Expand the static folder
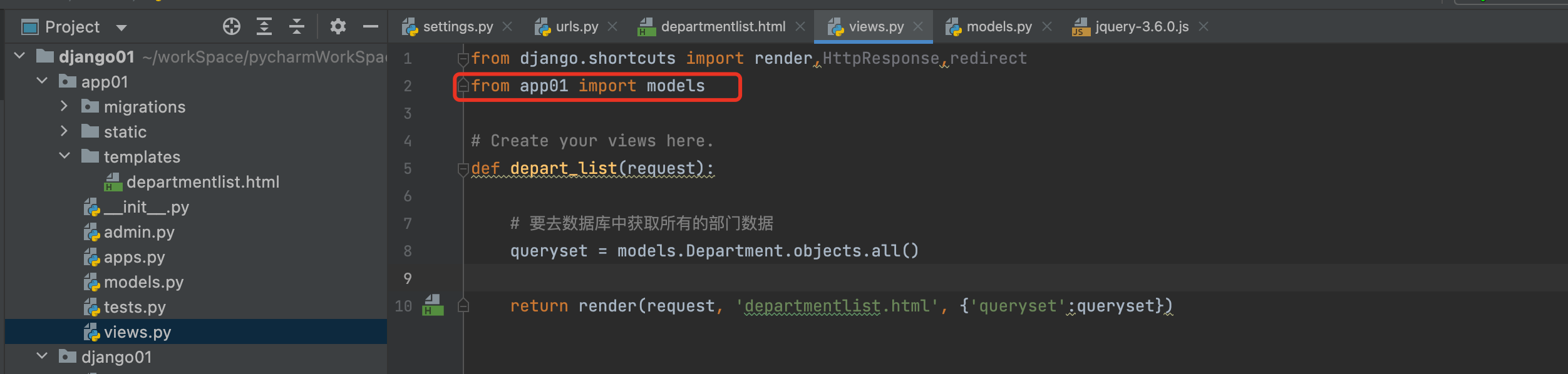 click(64, 131)
